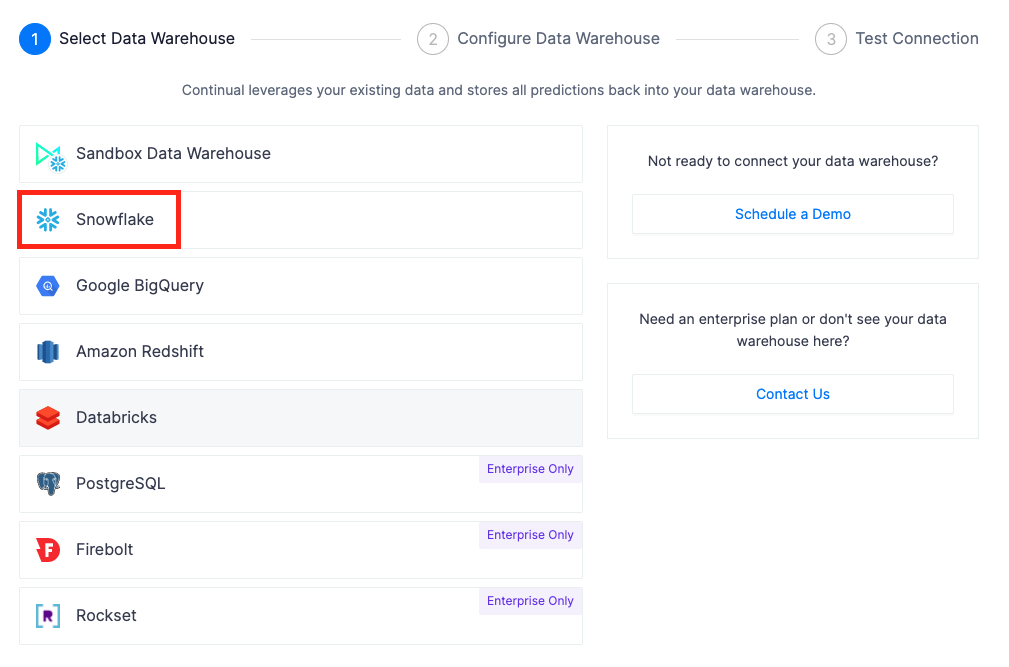The width and height of the screenshot is (1009, 667).
Task: Click the Amazon Redshift icon
Action: click(x=48, y=352)
